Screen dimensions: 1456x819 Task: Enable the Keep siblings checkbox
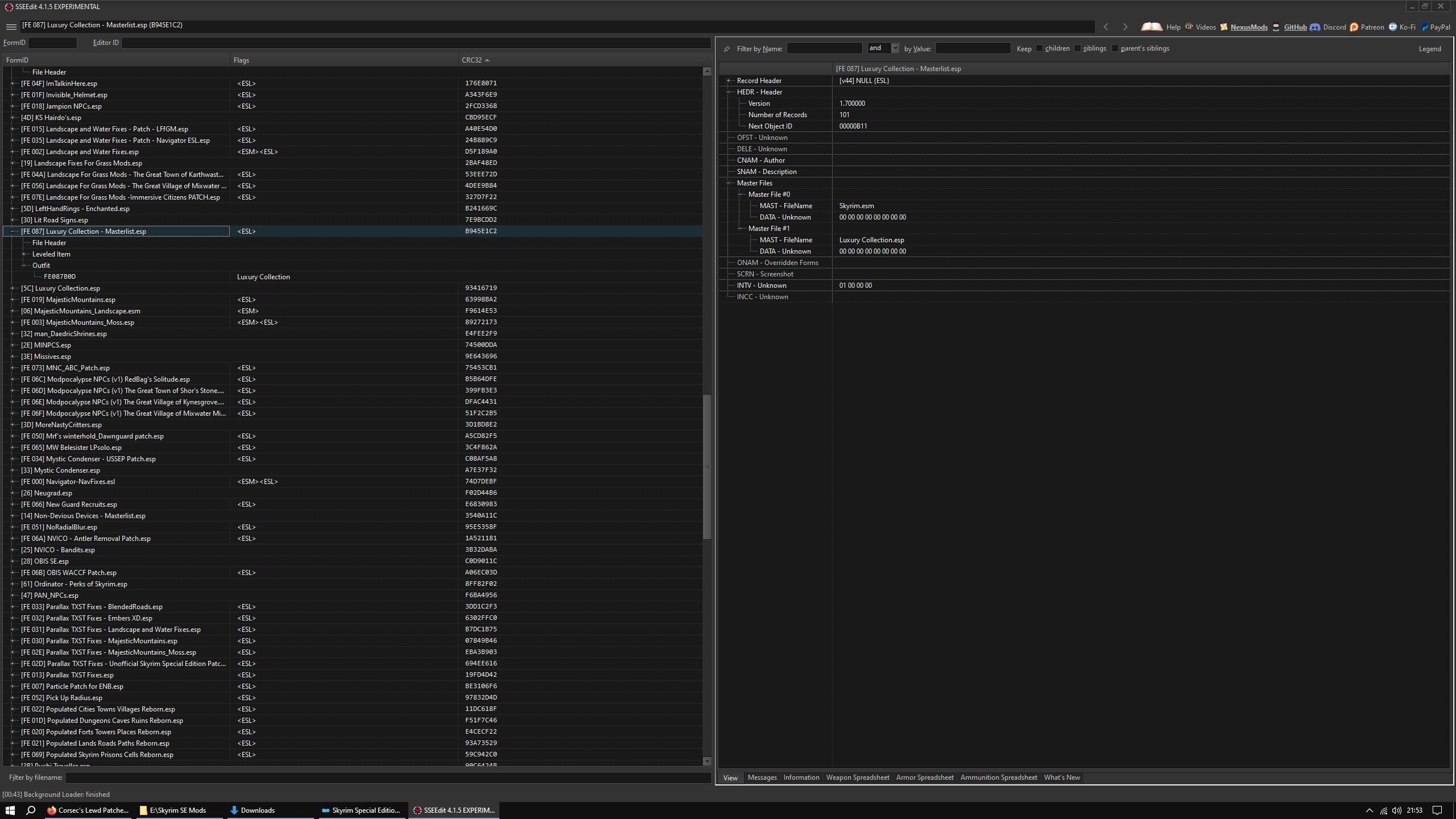[x=1077, y=48]
